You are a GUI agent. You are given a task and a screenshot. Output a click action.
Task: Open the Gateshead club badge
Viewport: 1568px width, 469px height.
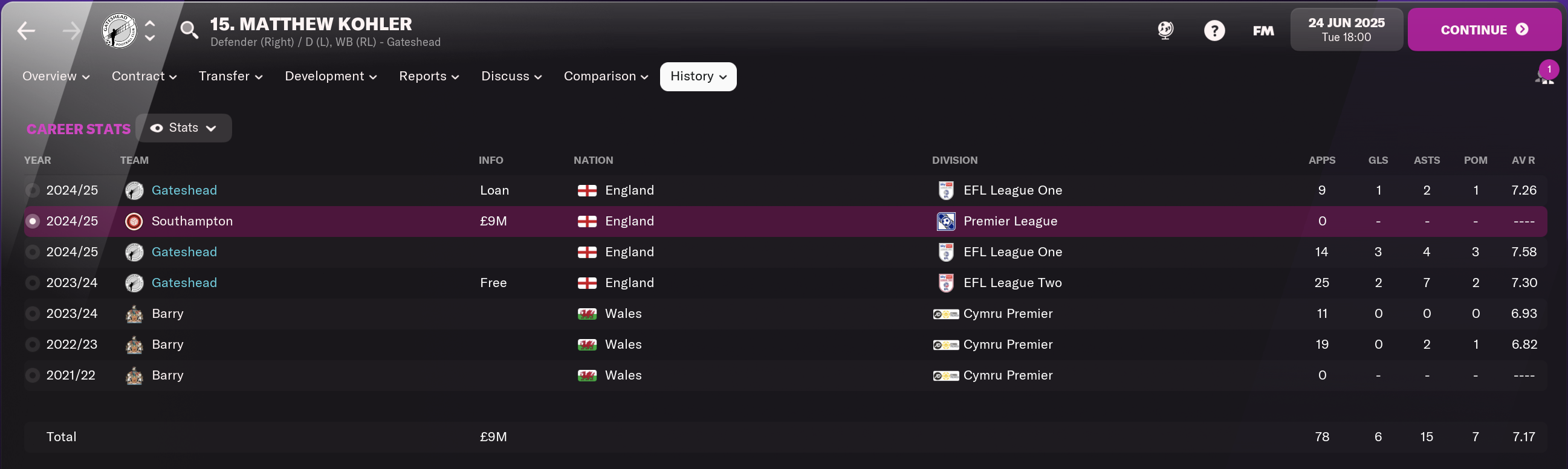118,30
